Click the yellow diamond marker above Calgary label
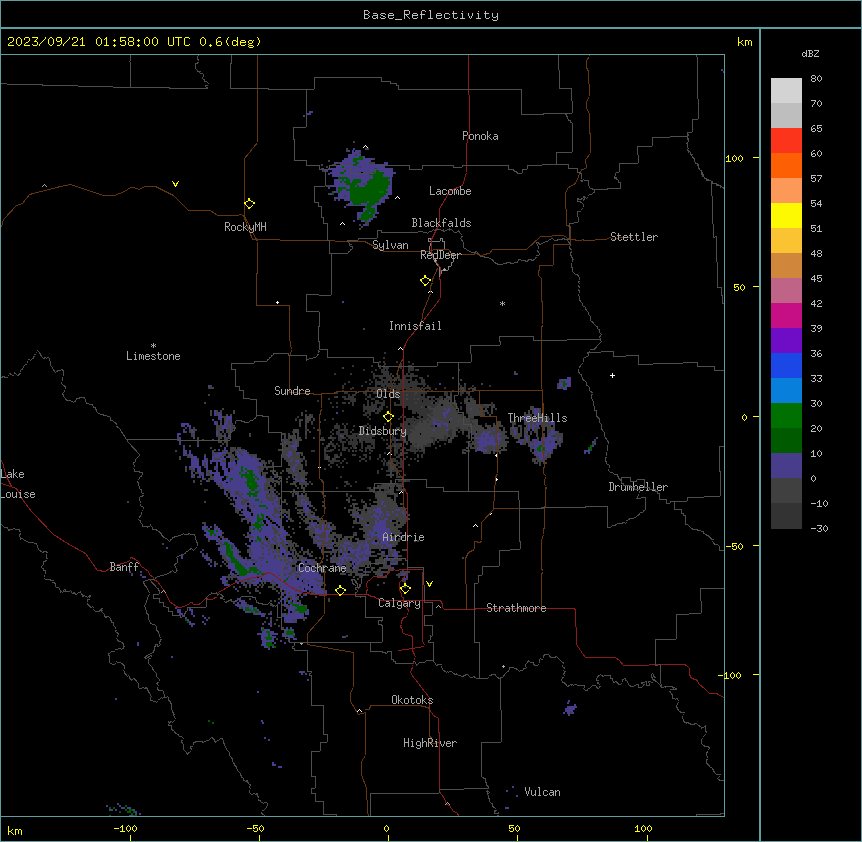862x842 pixels. coord(405,589)
